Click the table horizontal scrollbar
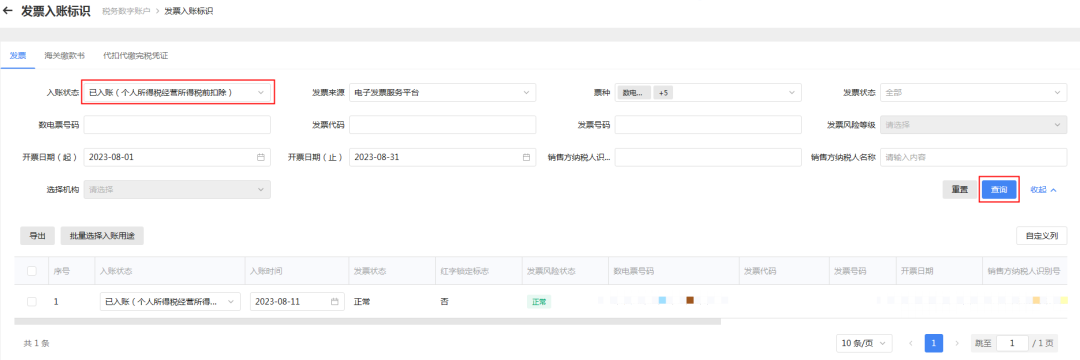 pos(367,321)
